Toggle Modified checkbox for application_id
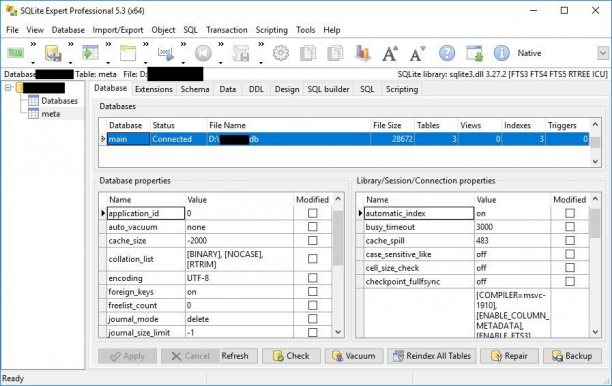Viewport: 612px width, 386px height. 313,213
